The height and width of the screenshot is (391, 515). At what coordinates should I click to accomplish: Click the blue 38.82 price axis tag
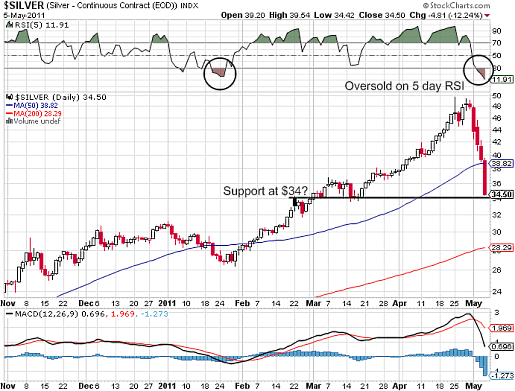click(x=502, y=164)
